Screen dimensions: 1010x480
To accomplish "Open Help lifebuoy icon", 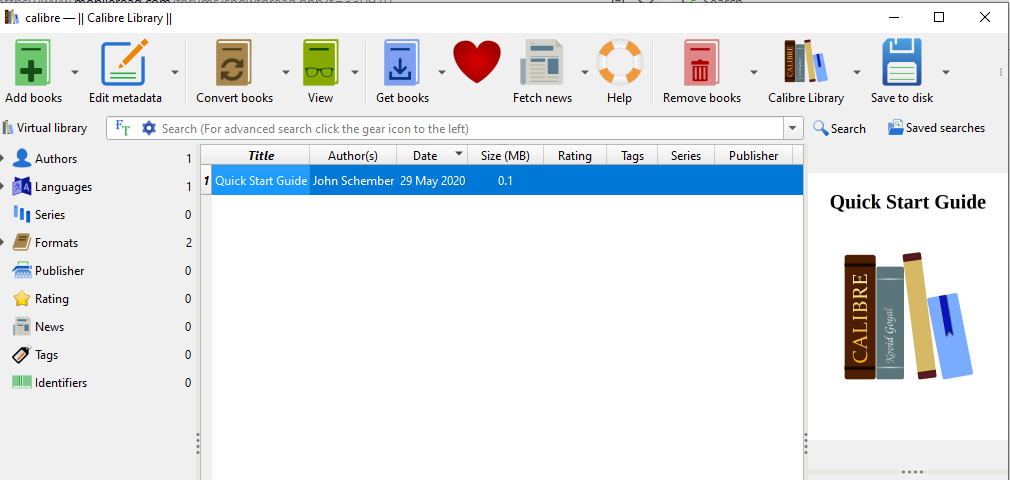I will point(619,62).
